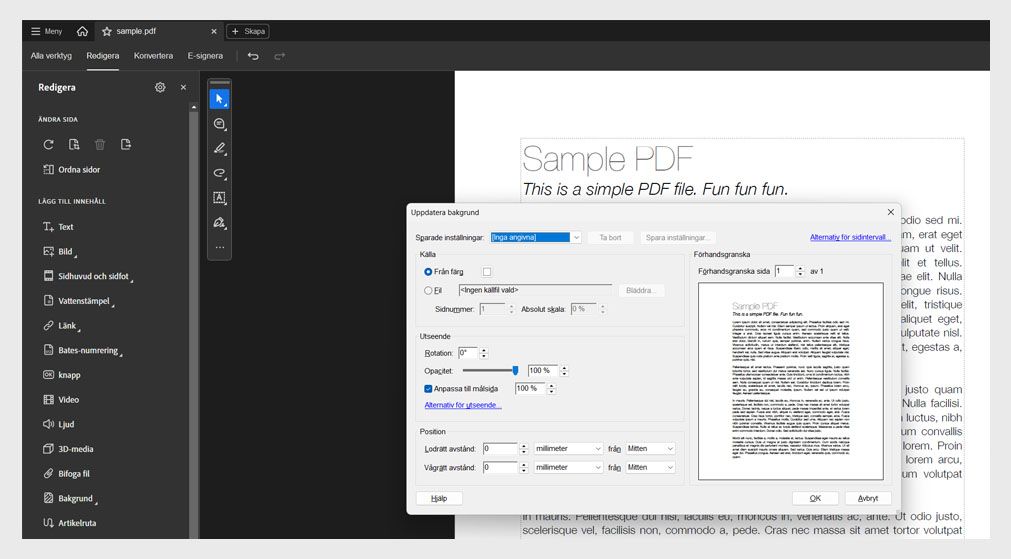Switch to E-signera tab
Viewport: 1011px width, 559px height.
205,56
